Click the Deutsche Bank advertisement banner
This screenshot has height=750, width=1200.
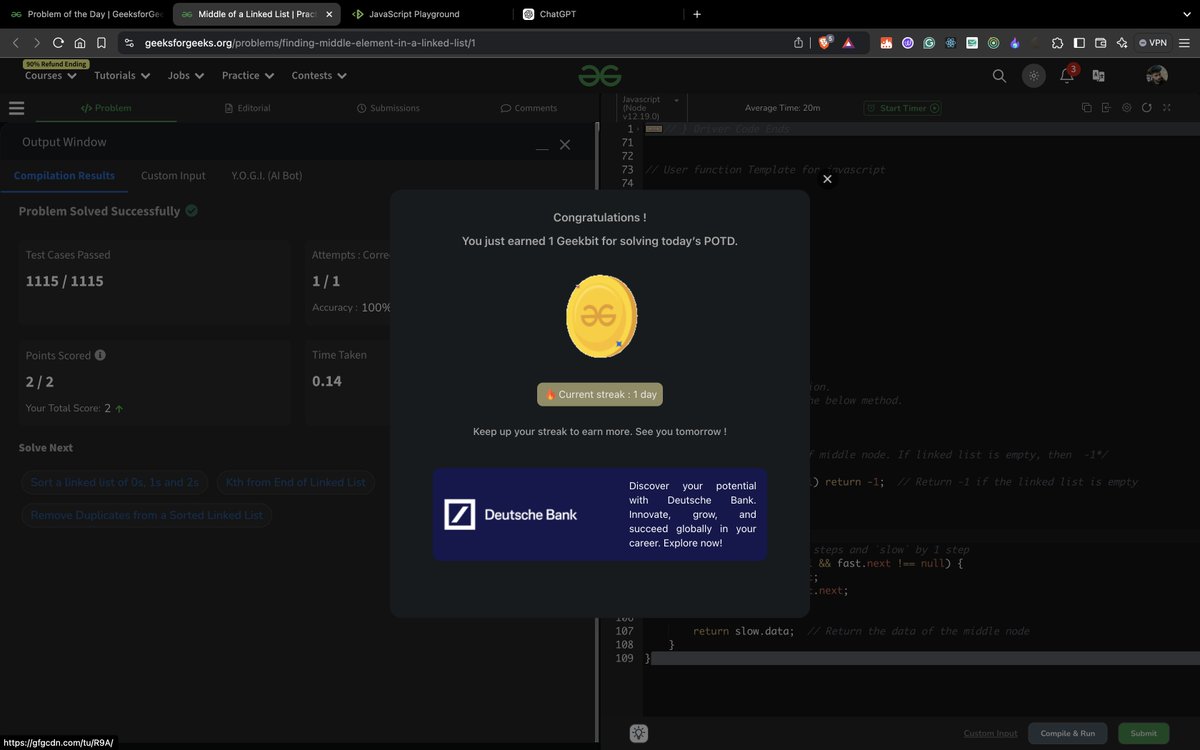599,514
